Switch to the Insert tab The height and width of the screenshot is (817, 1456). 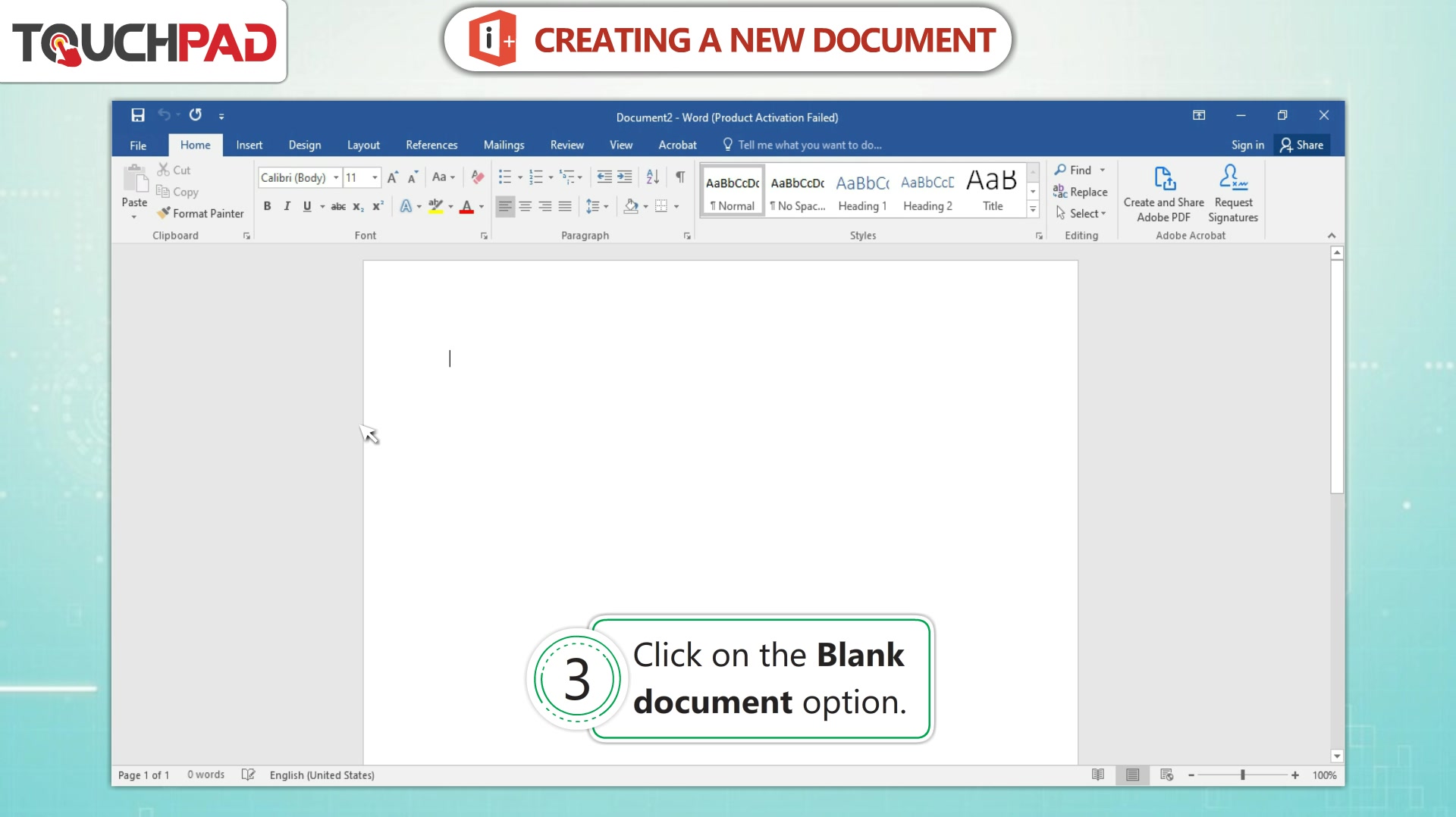click(249, 145)
